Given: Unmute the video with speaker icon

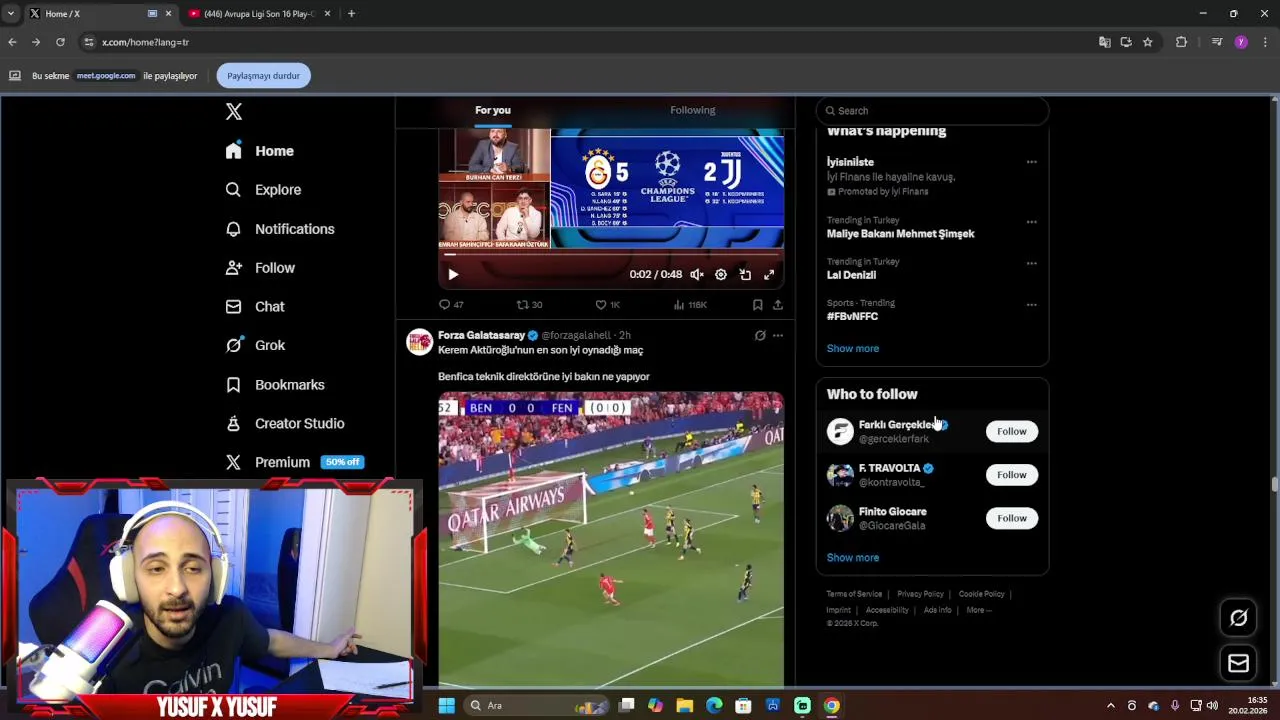Looking at the screenshot, I should click(x=697, y=274).
